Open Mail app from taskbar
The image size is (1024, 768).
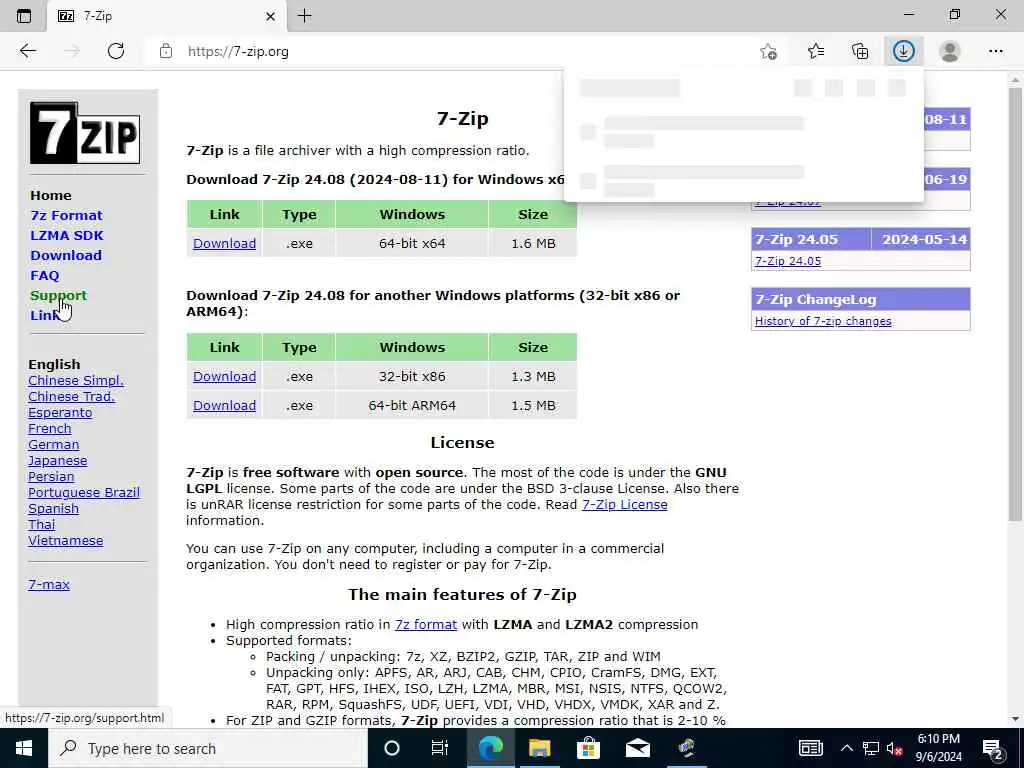[x=637, y=748]
